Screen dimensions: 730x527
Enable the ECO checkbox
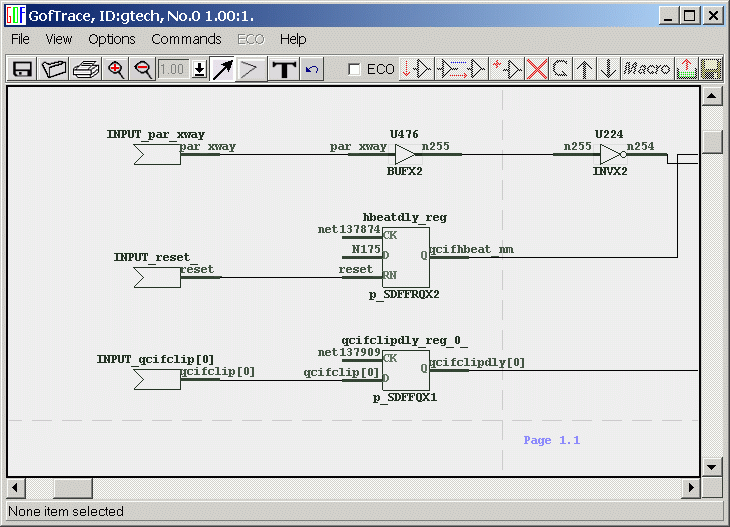click(x=354, y=69)
